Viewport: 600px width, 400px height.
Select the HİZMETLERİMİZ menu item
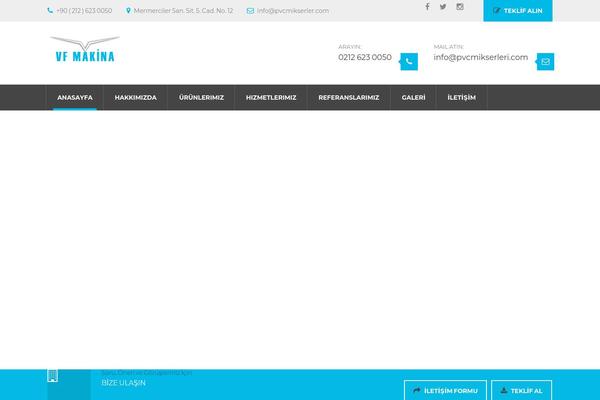[271, 98]
